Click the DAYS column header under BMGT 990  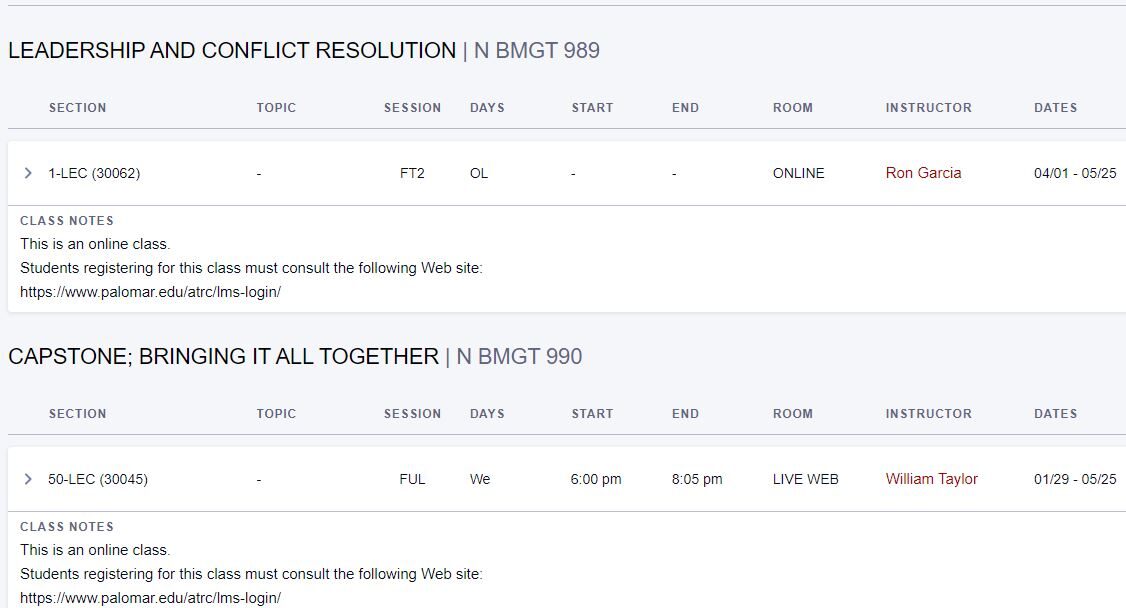[x=487, y=414]
